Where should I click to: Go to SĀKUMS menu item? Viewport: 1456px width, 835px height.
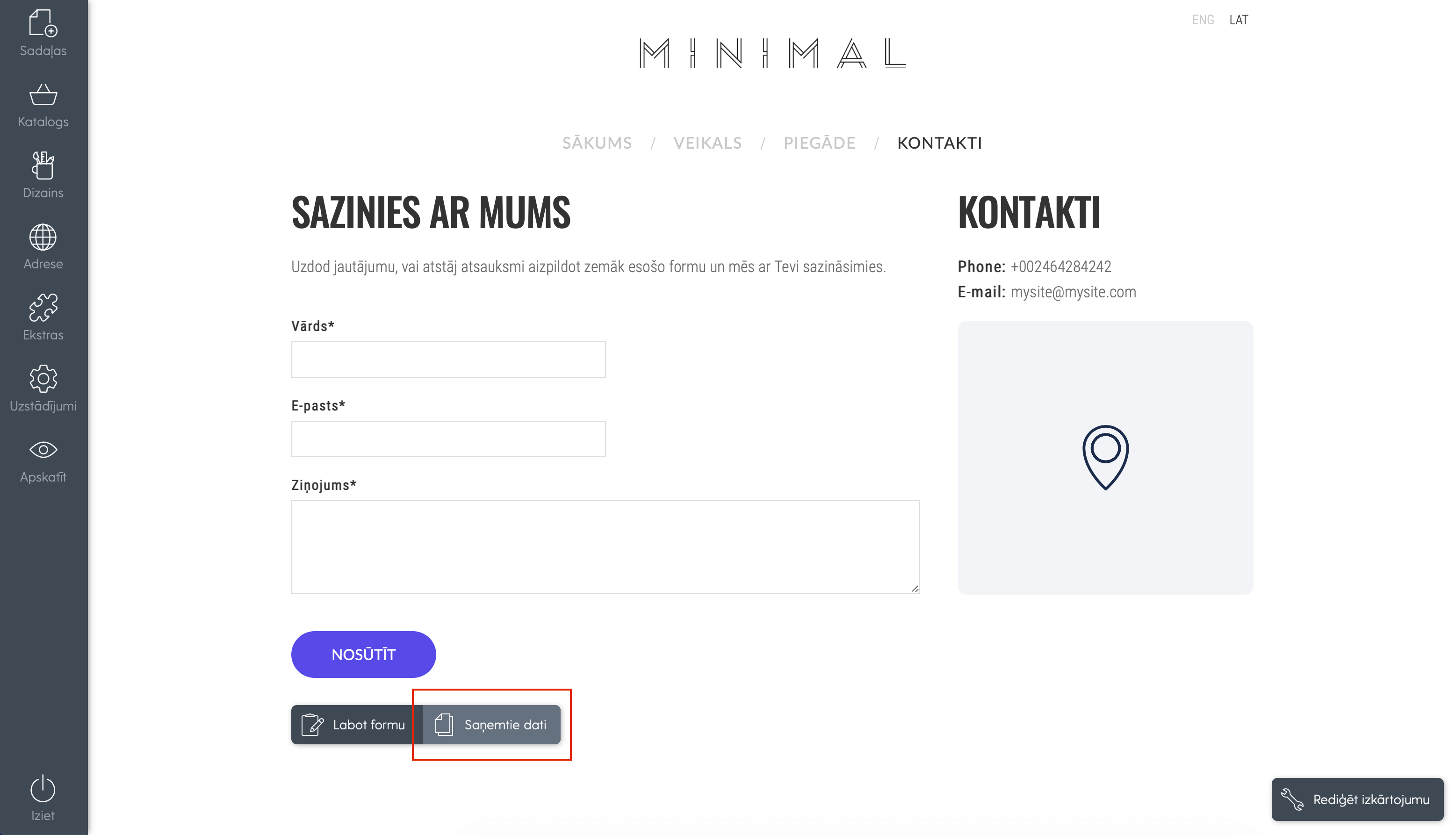[x=597, y=143]
